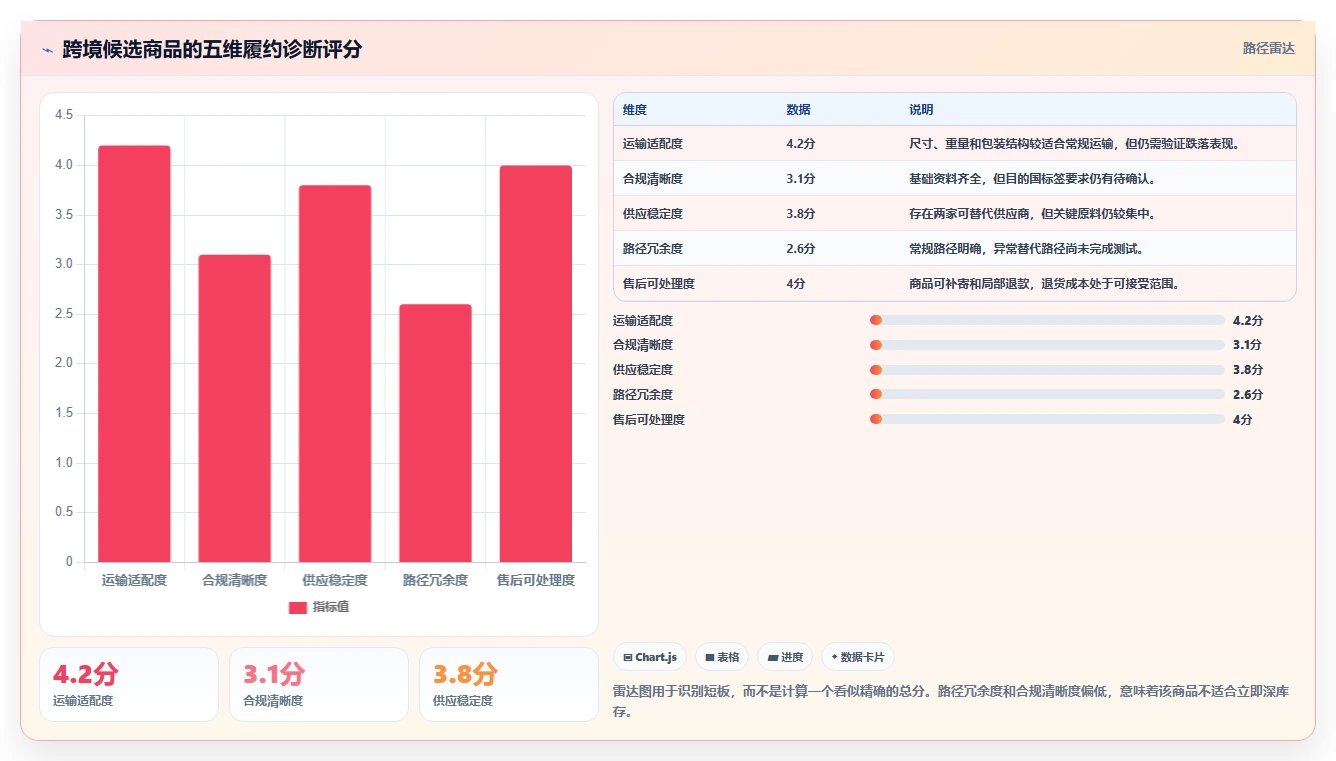Image resolution: width=1336 pixels, height=761 pixels.
Task: Click the 数据卡片 chip sparkle icon
Action: (834, 657)
